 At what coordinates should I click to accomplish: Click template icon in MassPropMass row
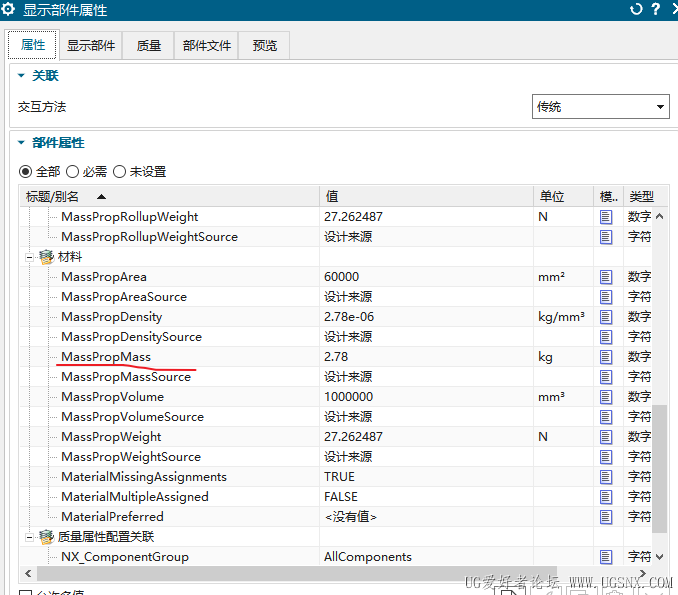[606, 357]
